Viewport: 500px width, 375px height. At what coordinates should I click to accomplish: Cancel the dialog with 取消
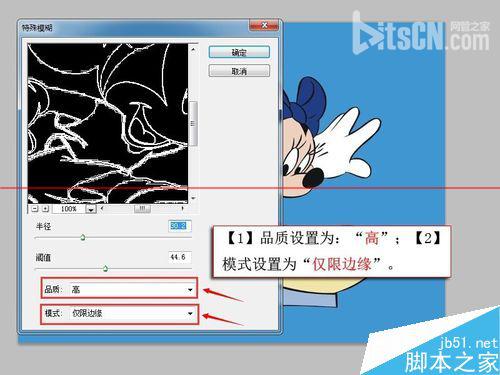pyautogui.click(x=239, y=71)
